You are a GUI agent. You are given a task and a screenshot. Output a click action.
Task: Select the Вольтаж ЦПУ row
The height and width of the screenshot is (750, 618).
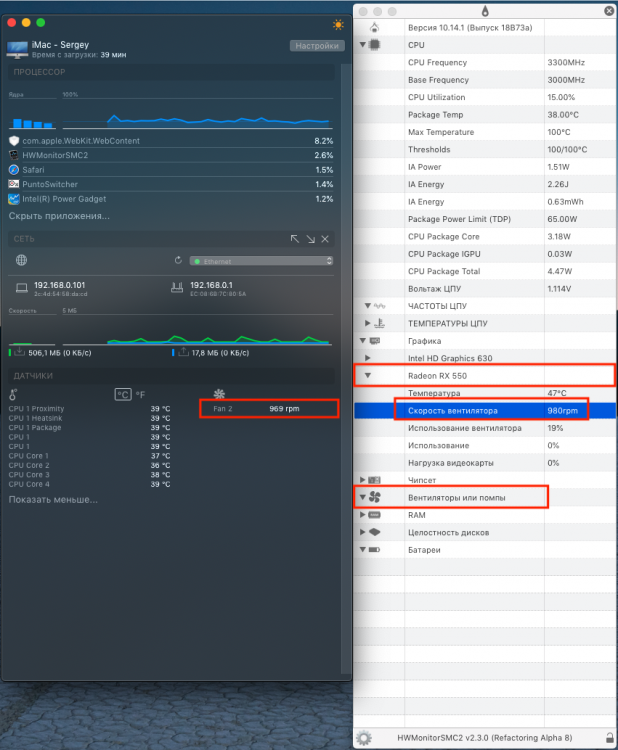point(485,288)
